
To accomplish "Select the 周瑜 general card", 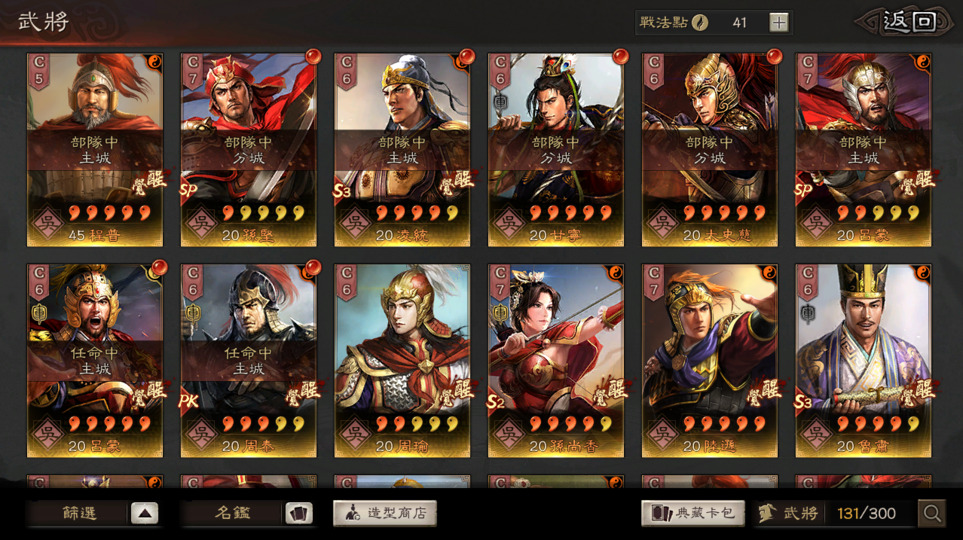I will point(402,361).
